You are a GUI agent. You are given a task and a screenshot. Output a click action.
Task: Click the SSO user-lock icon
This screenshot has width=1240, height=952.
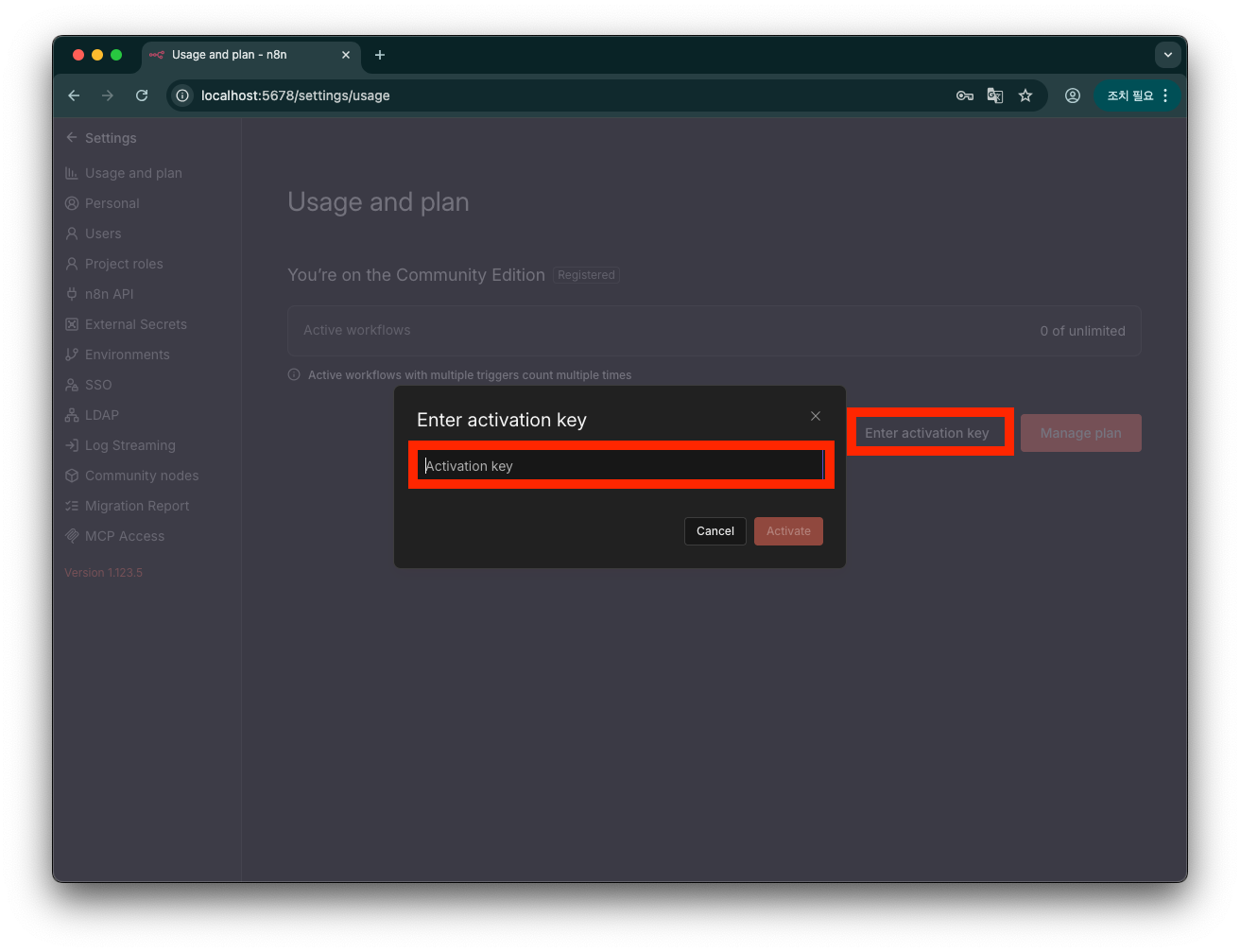pyautogui.click(x=72, y=385)
